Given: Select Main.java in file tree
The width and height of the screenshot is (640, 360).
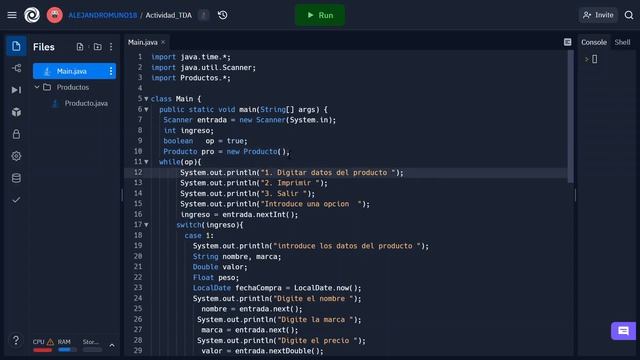Looking at the screenshot, I should [74, 71].
